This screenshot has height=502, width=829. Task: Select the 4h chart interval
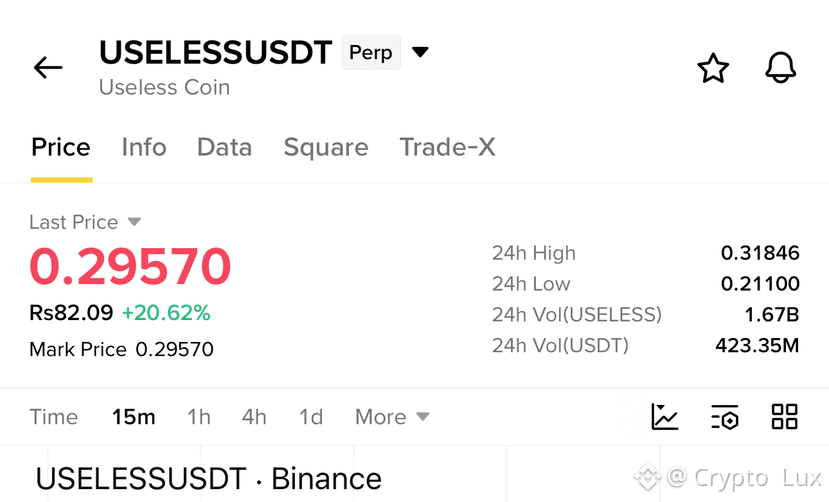(254, 417)
